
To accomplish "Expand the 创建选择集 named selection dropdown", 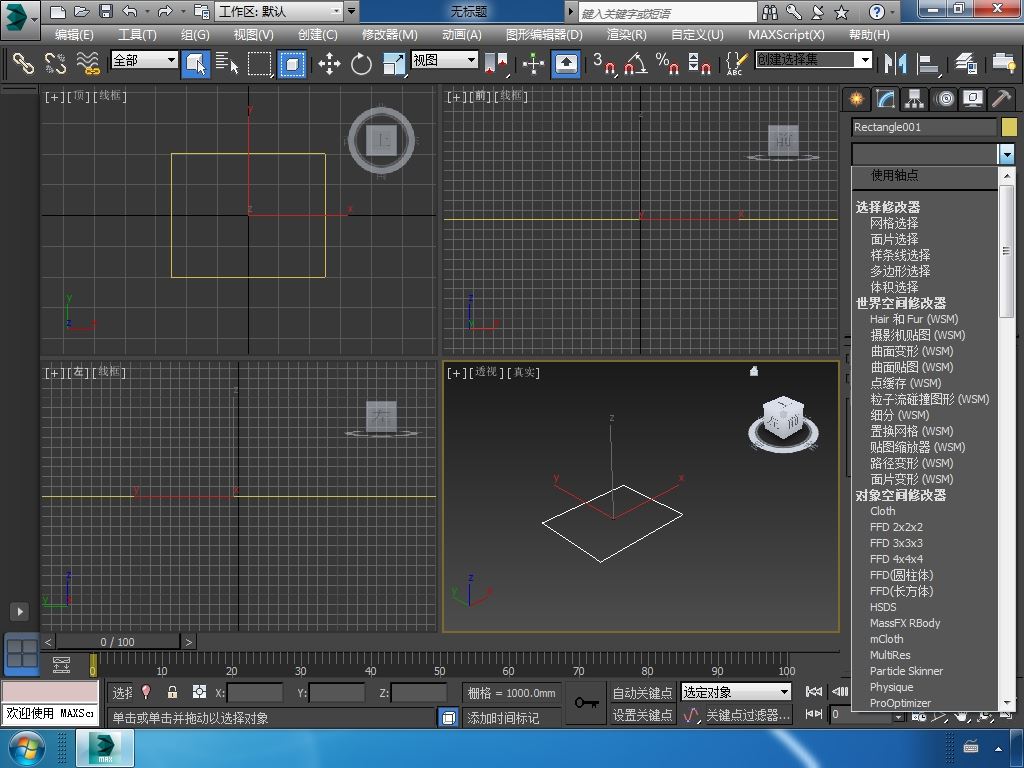I will pyautogui.click(x=865, y=60).
